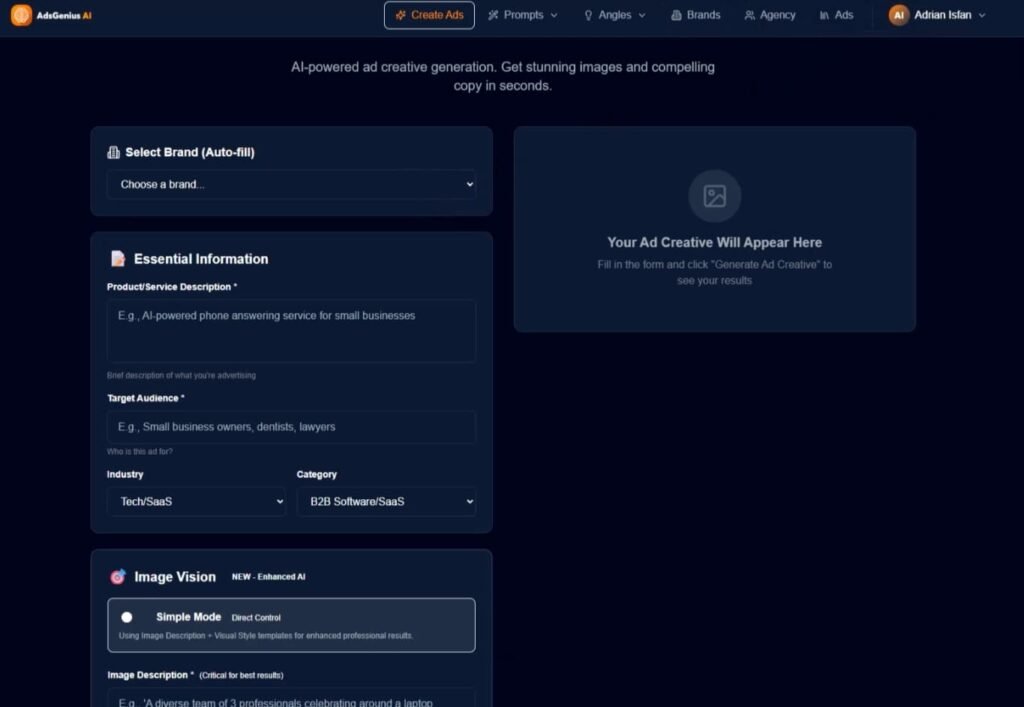Click the building icon next to Brands
The image size is (1024, 707).
pos(676,15)
